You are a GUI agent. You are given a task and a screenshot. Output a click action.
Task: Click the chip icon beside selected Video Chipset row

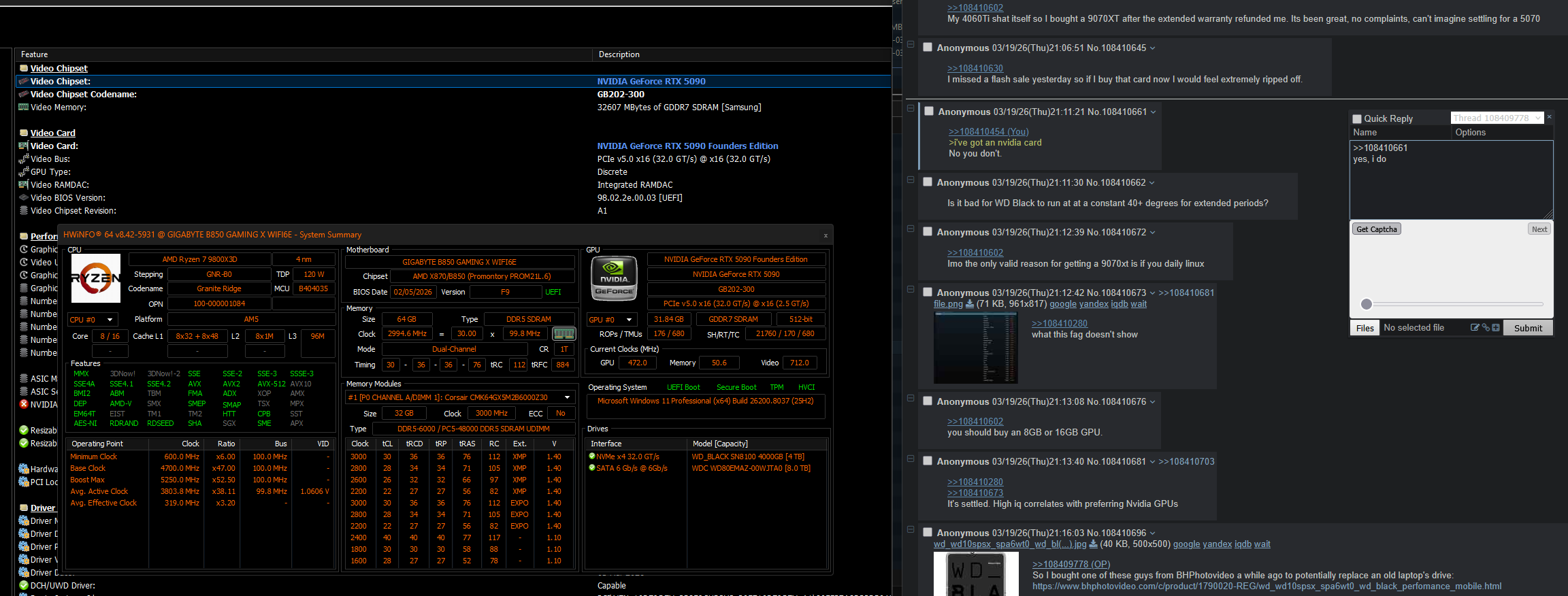point(24,81)
